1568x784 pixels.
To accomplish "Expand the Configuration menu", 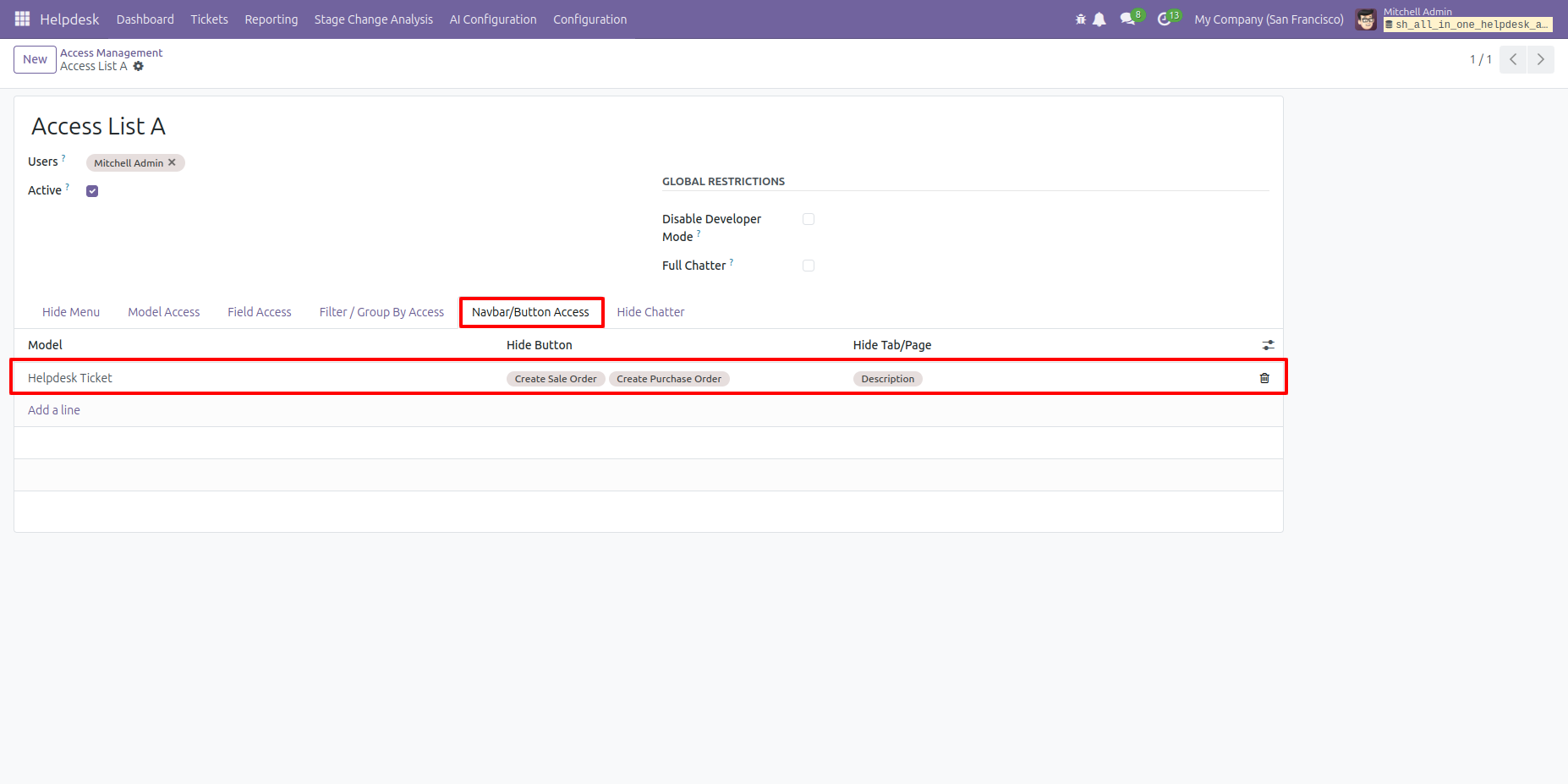I will [x=589, y=19].
